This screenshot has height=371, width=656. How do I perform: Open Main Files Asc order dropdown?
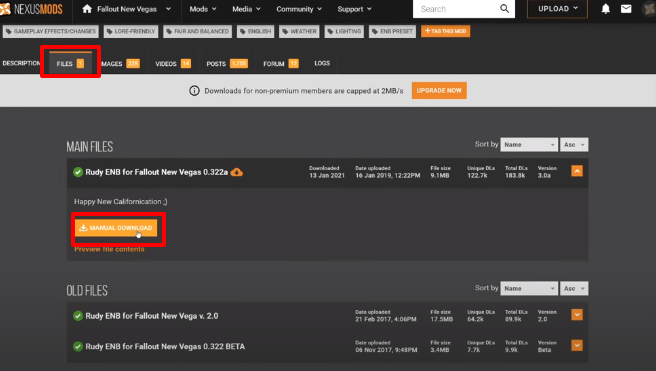click(x=574, y=145)
